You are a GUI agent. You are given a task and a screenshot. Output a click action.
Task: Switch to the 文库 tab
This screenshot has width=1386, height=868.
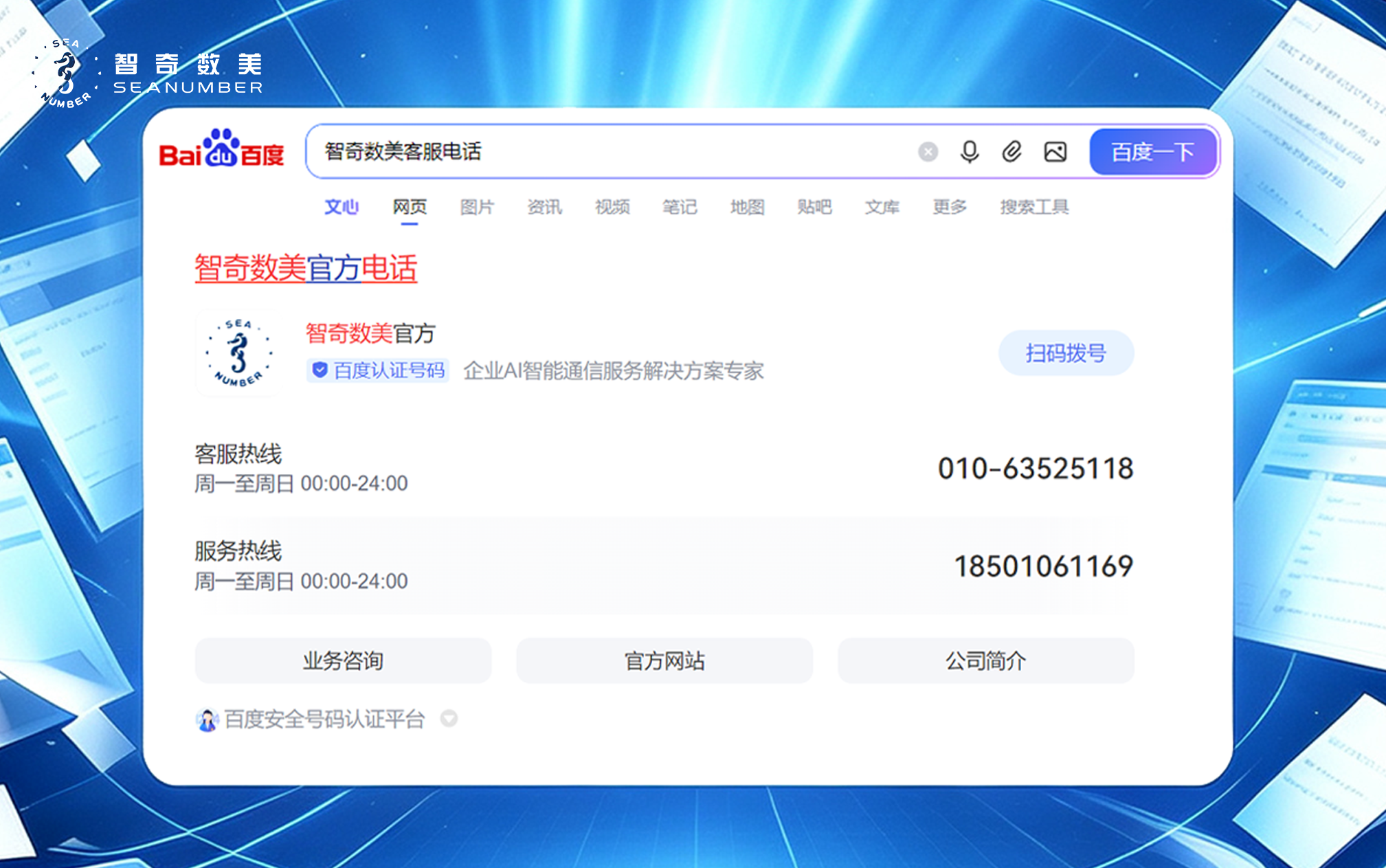pos(882,207)
